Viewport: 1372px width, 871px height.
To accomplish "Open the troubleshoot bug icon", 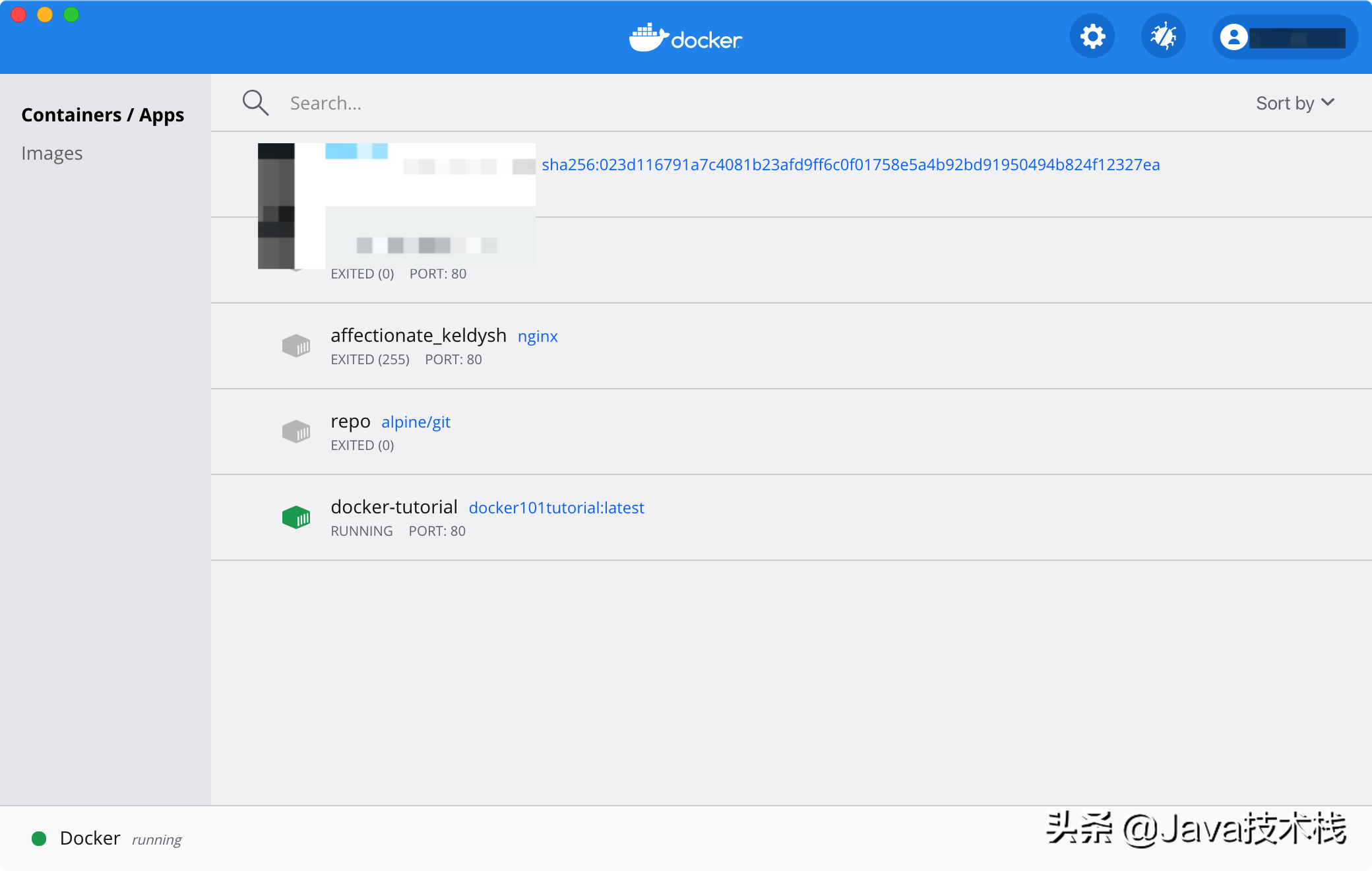I will click(x=1164, y=36).
